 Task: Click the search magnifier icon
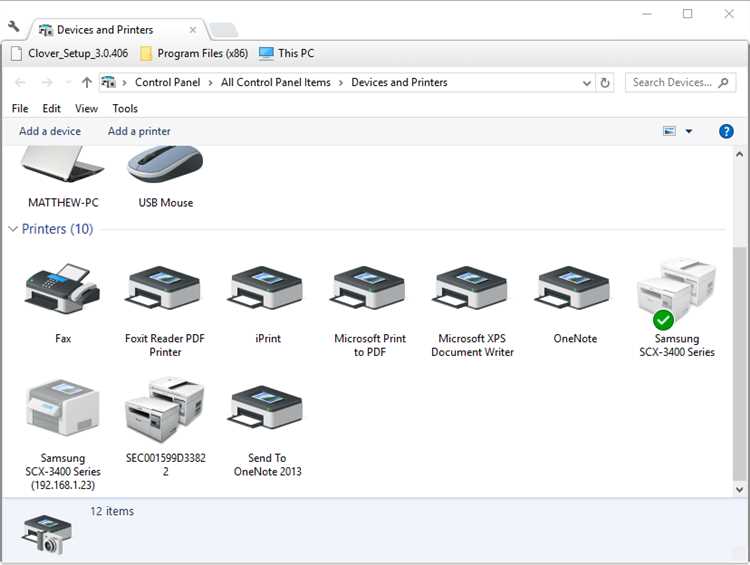(724, 82)
